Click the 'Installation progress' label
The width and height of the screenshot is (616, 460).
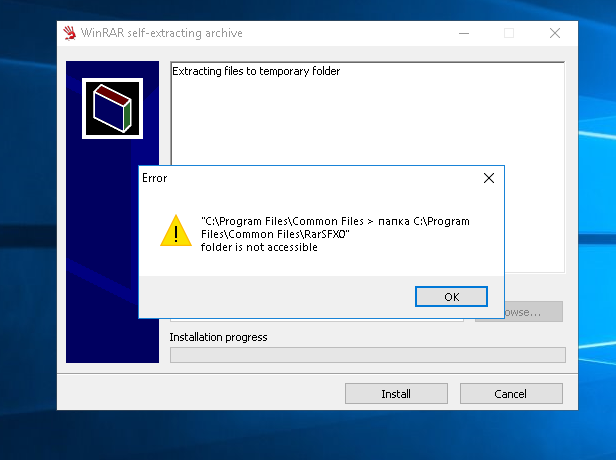pyautogui.click(x=218, y=337)
